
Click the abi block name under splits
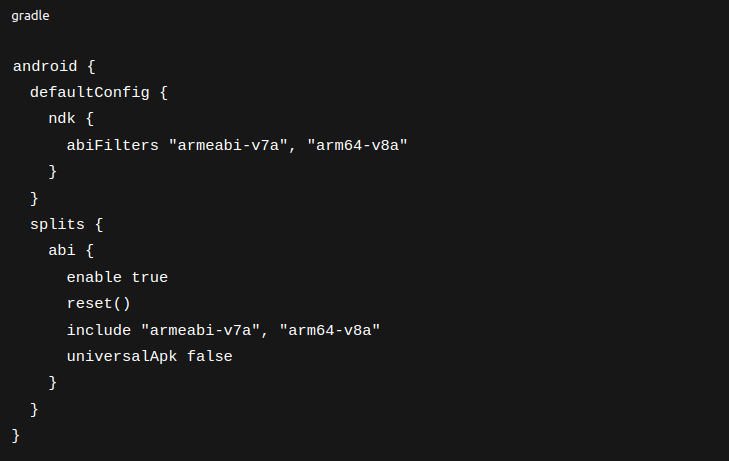click(x=62, y=250)
